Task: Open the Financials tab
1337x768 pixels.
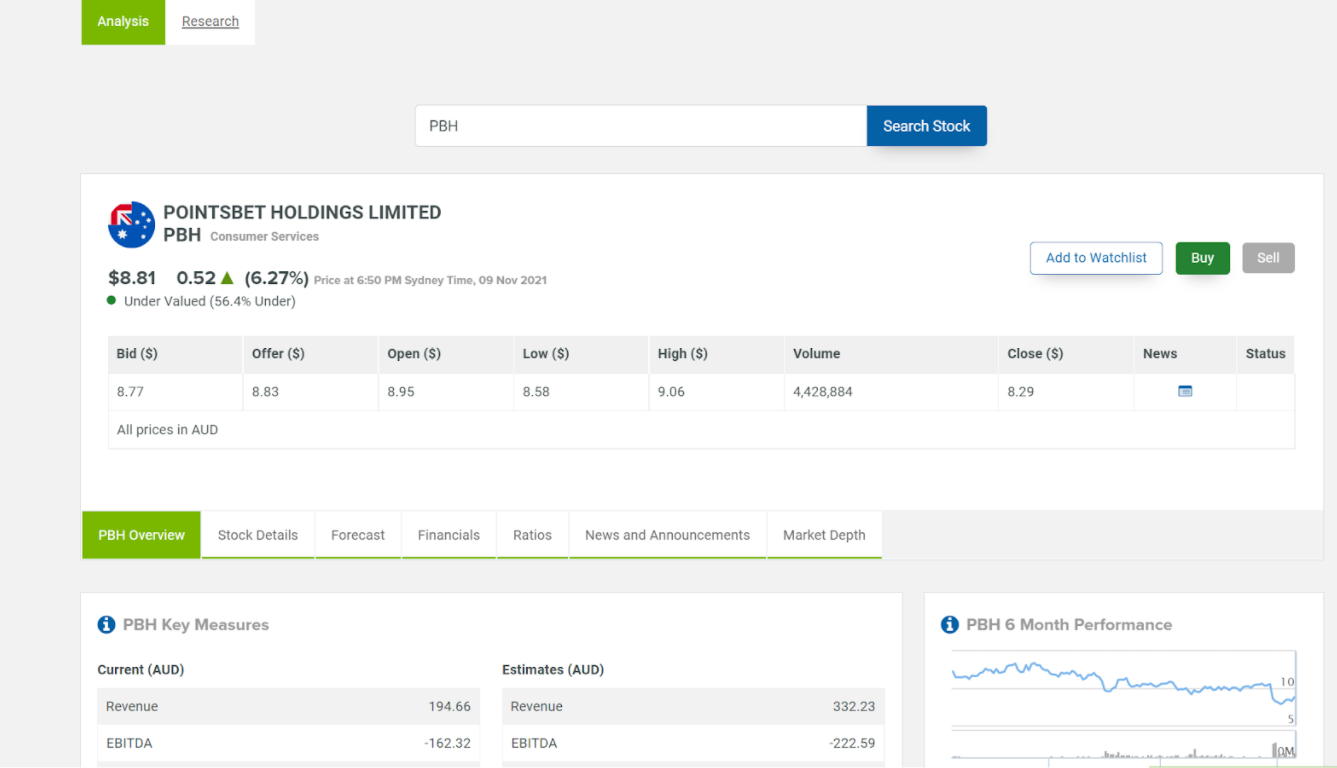Action: (449, 535)
